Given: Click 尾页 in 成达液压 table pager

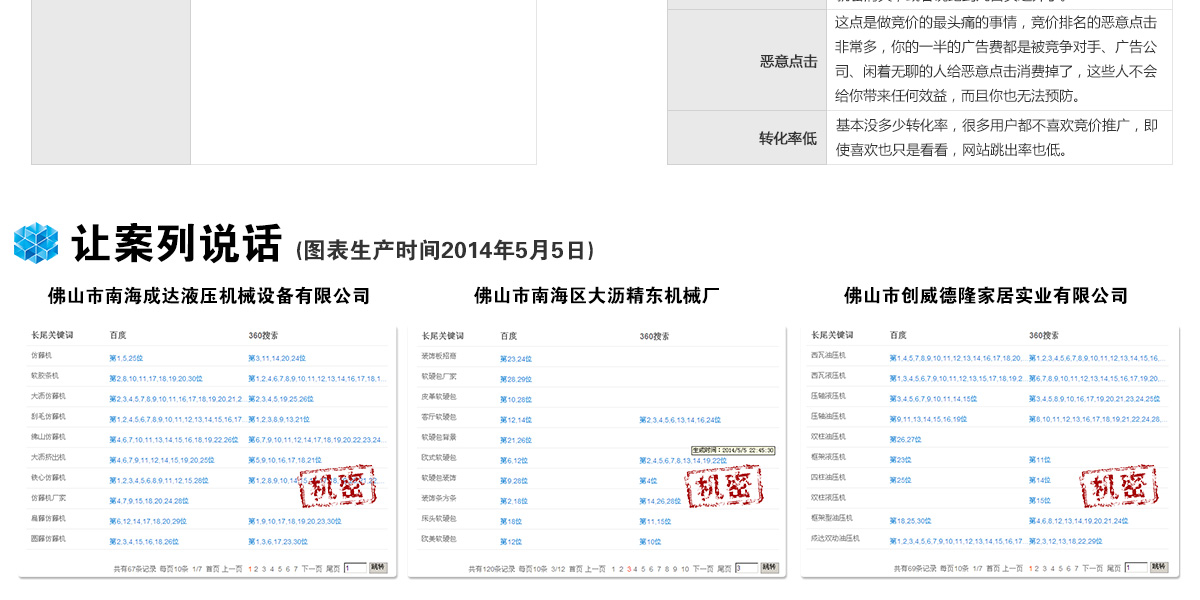Looking at the screenshot, I should click(332, 568).
